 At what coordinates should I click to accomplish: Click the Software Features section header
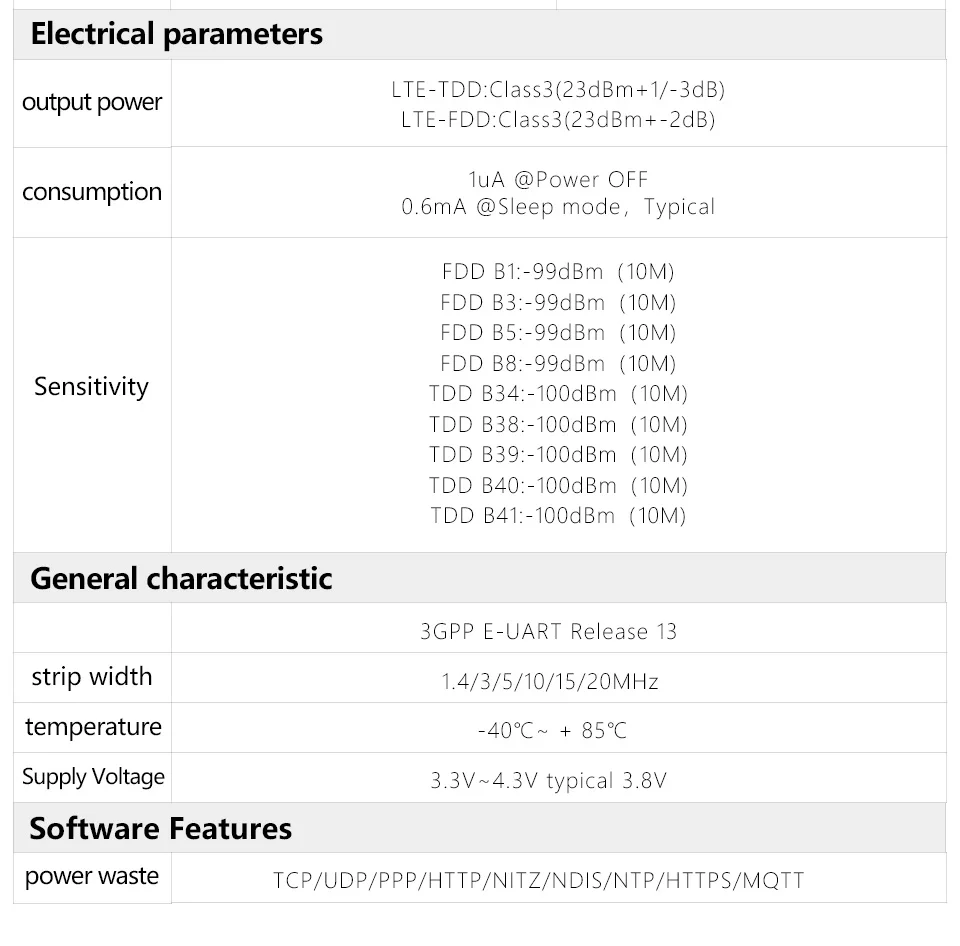[x=161, y=828]
